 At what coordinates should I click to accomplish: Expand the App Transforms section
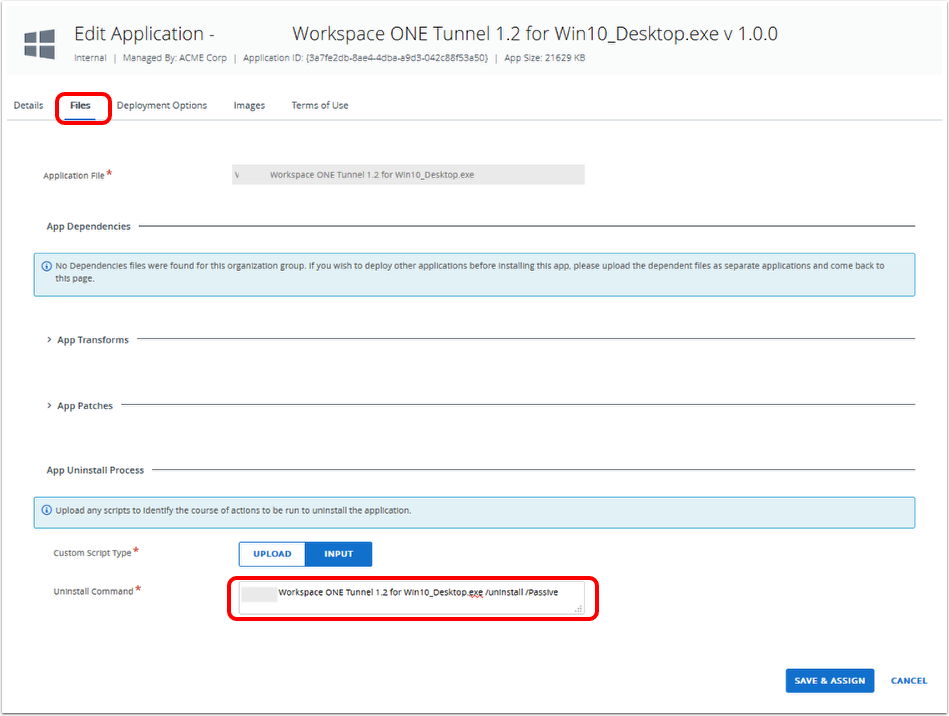88,340
